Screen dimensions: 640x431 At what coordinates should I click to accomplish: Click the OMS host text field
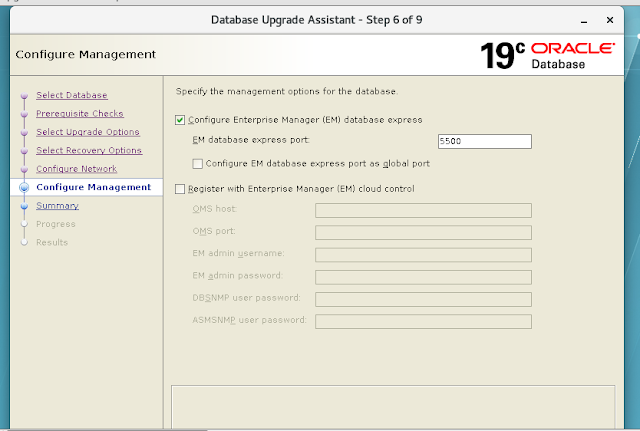(x=423, y=211)
